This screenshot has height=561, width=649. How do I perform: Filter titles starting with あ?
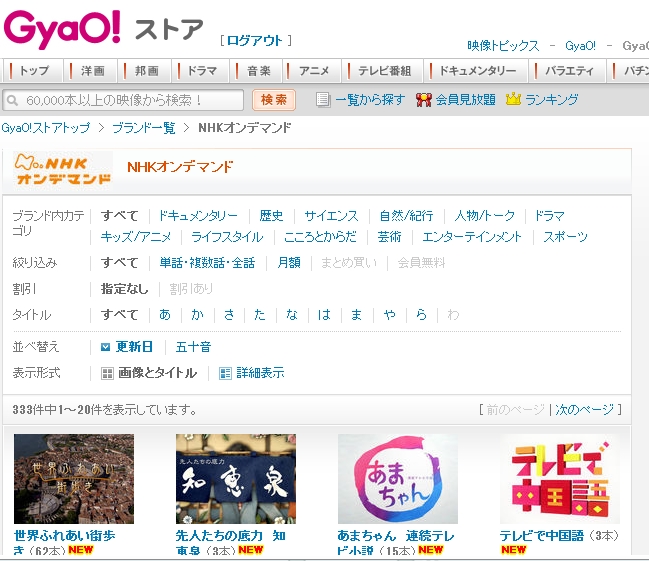165,315
